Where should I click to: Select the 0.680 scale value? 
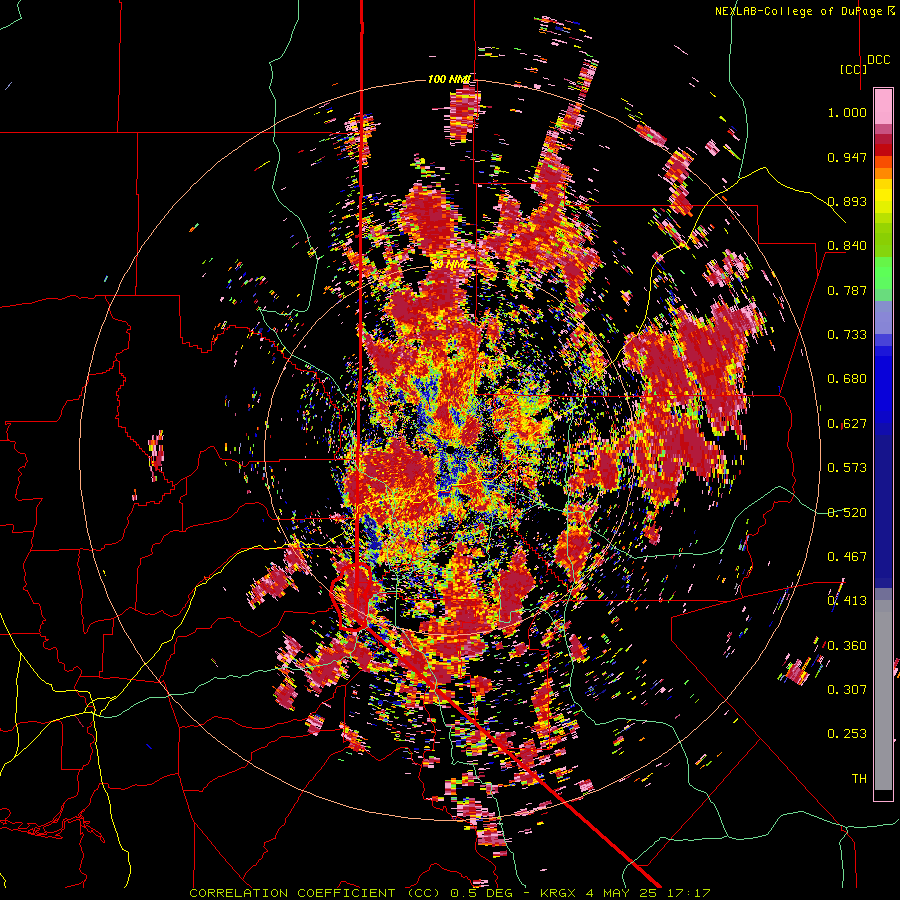(x=847, y=379)
